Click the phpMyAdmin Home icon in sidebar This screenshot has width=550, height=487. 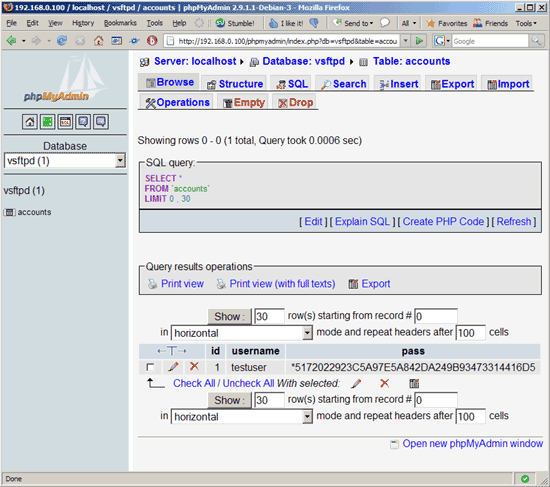point(30,122)
